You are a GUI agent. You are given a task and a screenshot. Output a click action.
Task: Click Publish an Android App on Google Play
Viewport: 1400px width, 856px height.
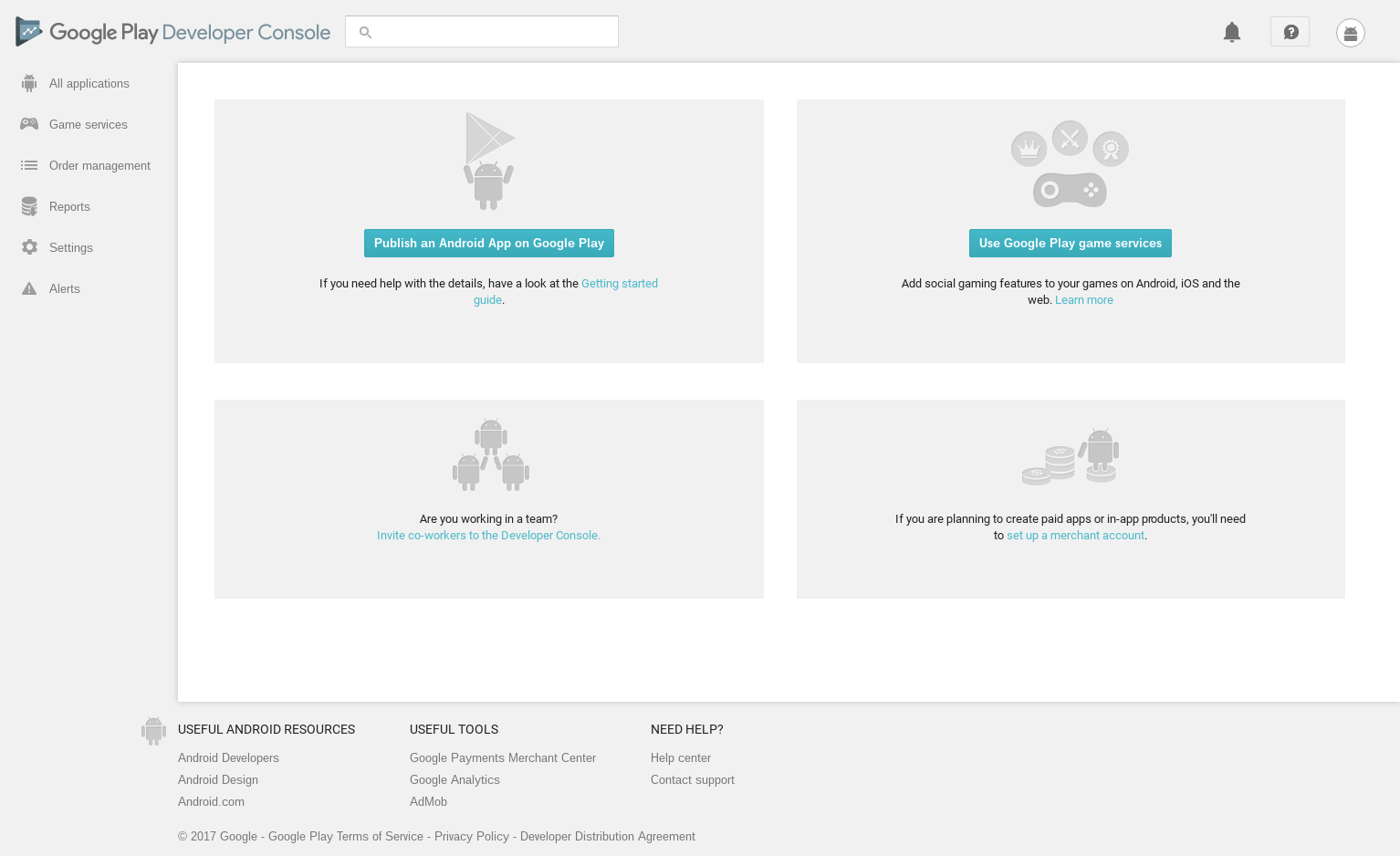coord(489,243)
